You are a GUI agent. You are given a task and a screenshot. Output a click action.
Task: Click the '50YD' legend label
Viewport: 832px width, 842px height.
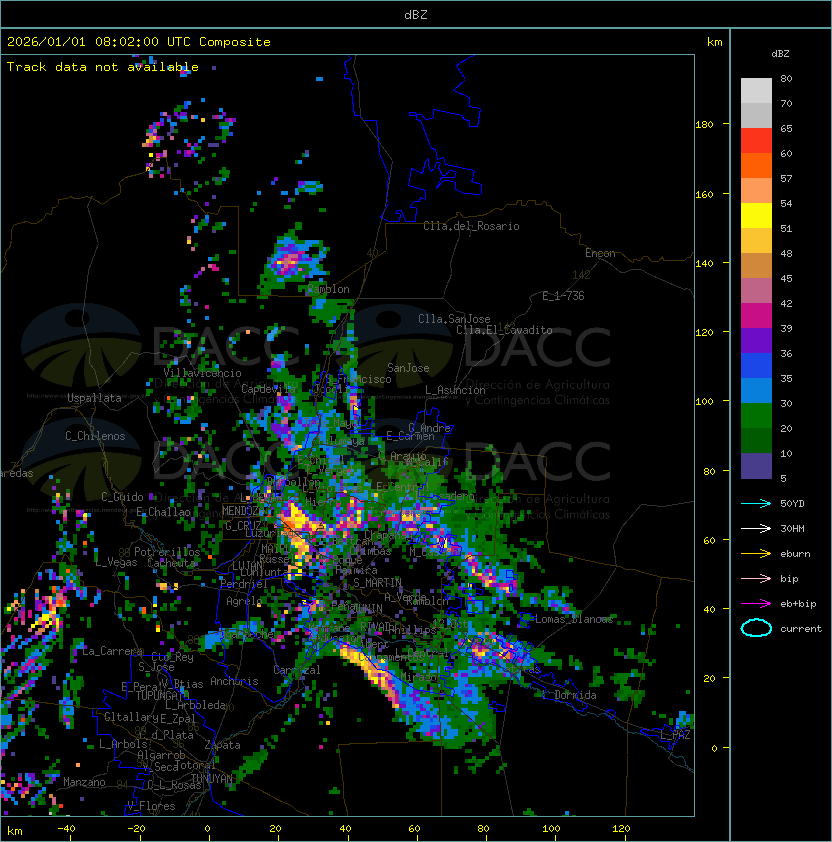[792, 503]
